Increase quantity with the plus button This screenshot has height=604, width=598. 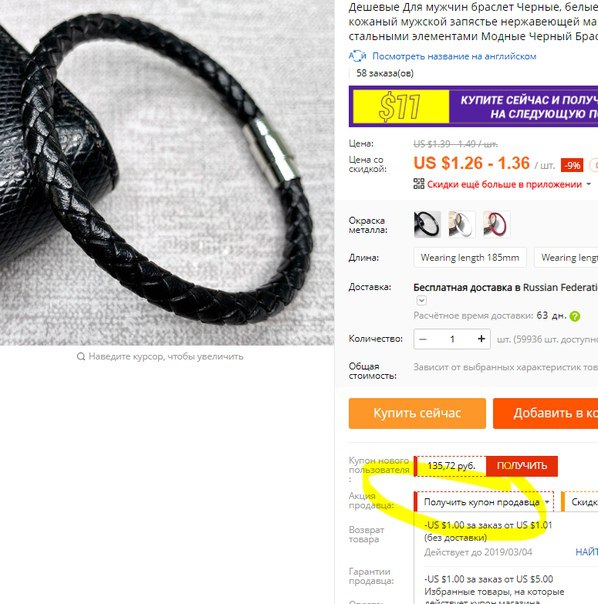[x=481, y=339]
